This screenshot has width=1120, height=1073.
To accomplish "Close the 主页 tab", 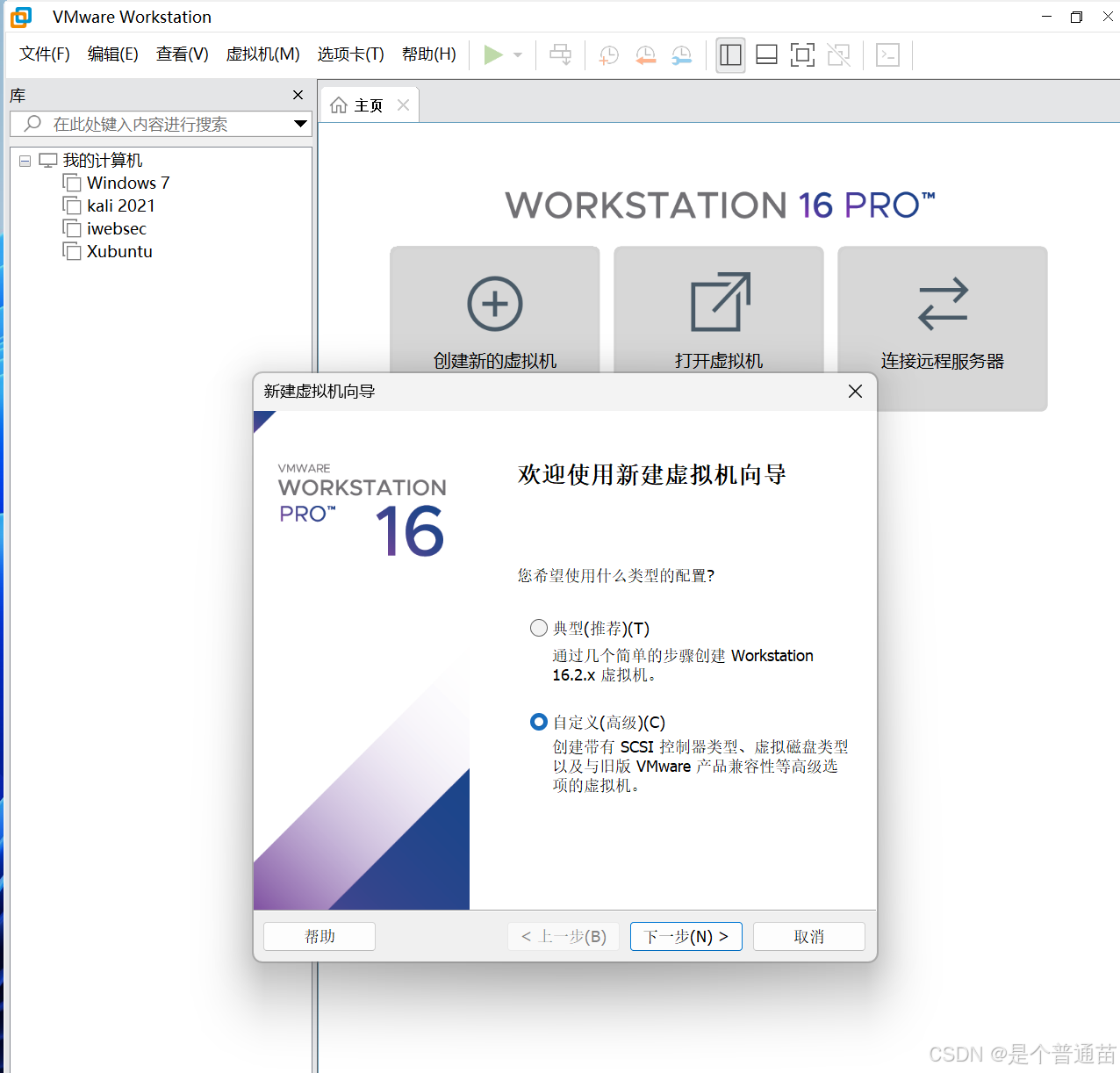I will click(x=403, y=105).
